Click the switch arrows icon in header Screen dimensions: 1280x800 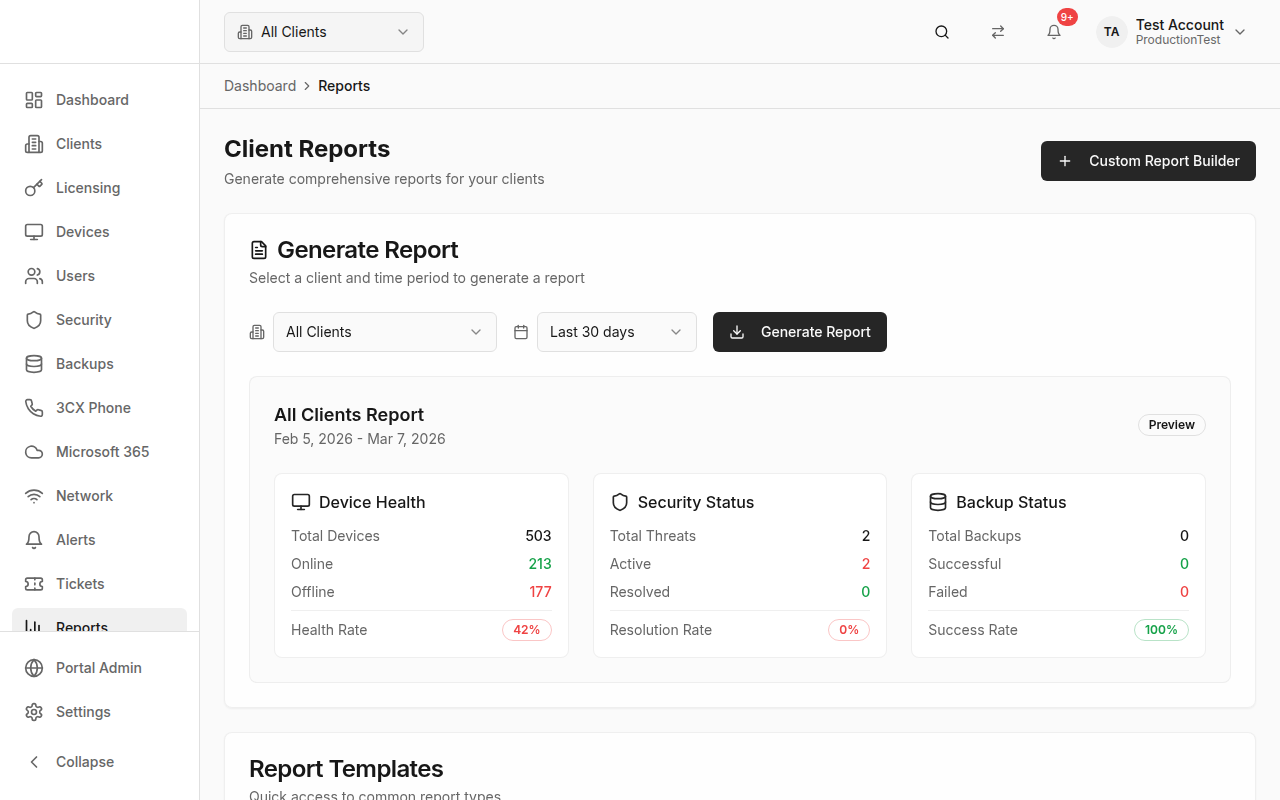pyautogui.click(x=998, y=32)
